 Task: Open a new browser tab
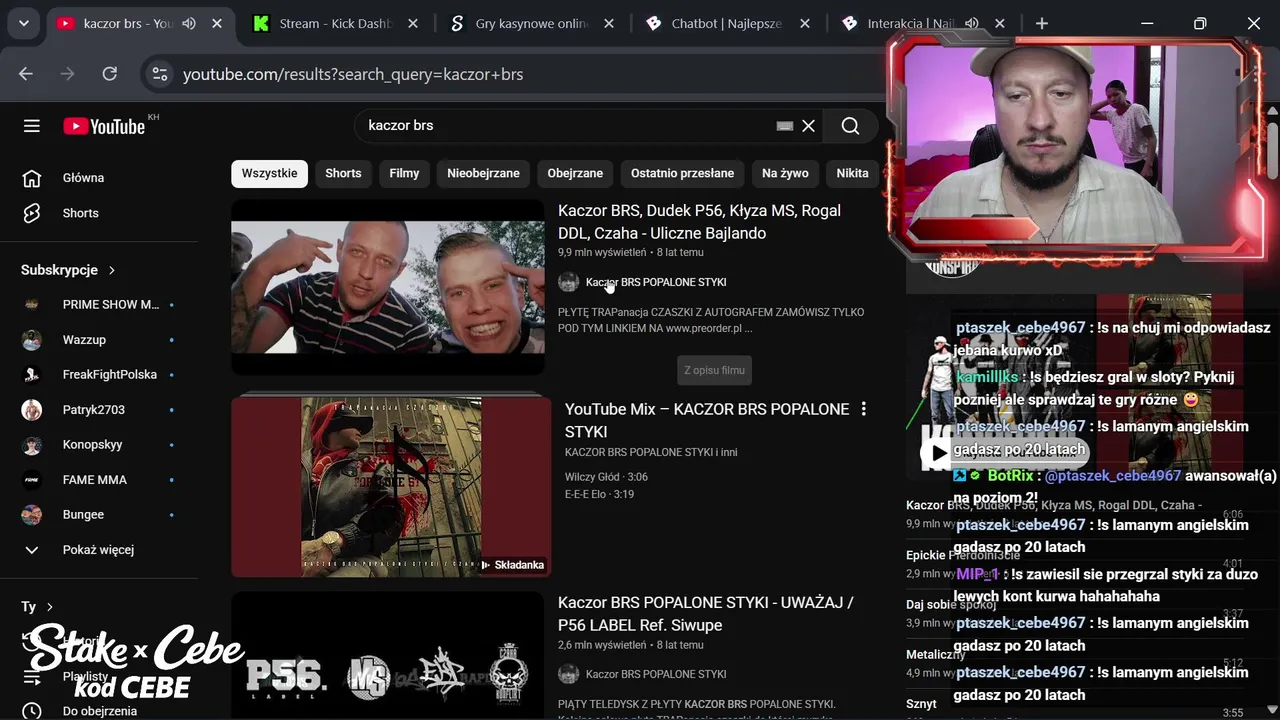coord(1041,23)
